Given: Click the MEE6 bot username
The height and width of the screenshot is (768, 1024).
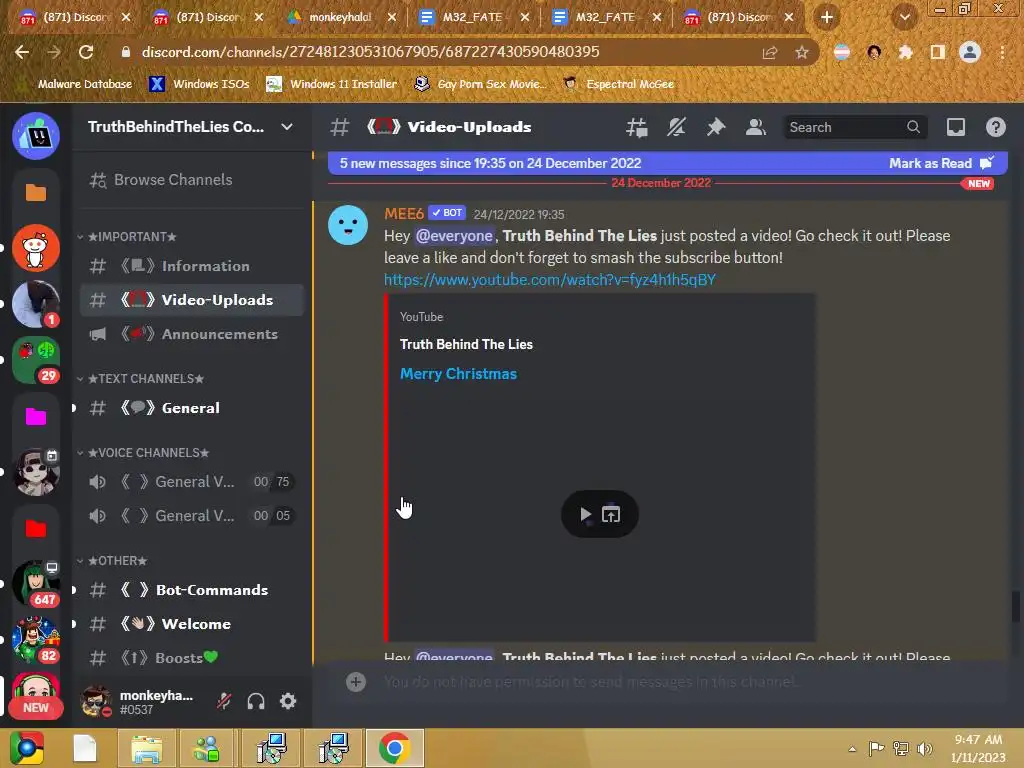Looking at the screenshot, I should click(404, 214).
